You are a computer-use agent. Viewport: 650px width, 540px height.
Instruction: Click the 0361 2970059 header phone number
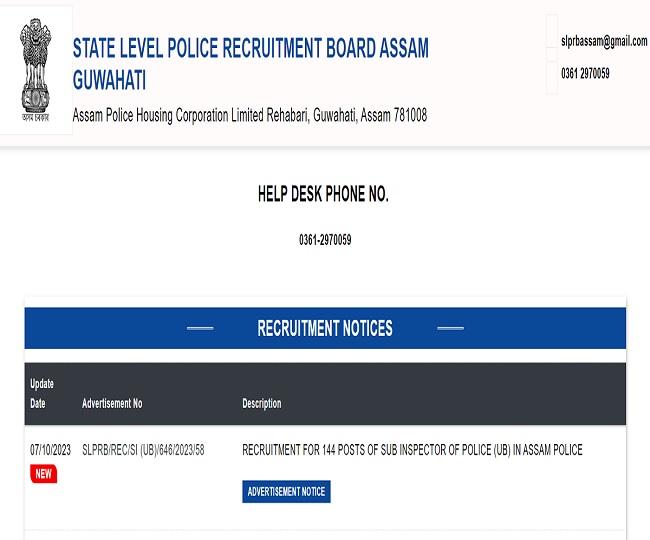point(585,74)
